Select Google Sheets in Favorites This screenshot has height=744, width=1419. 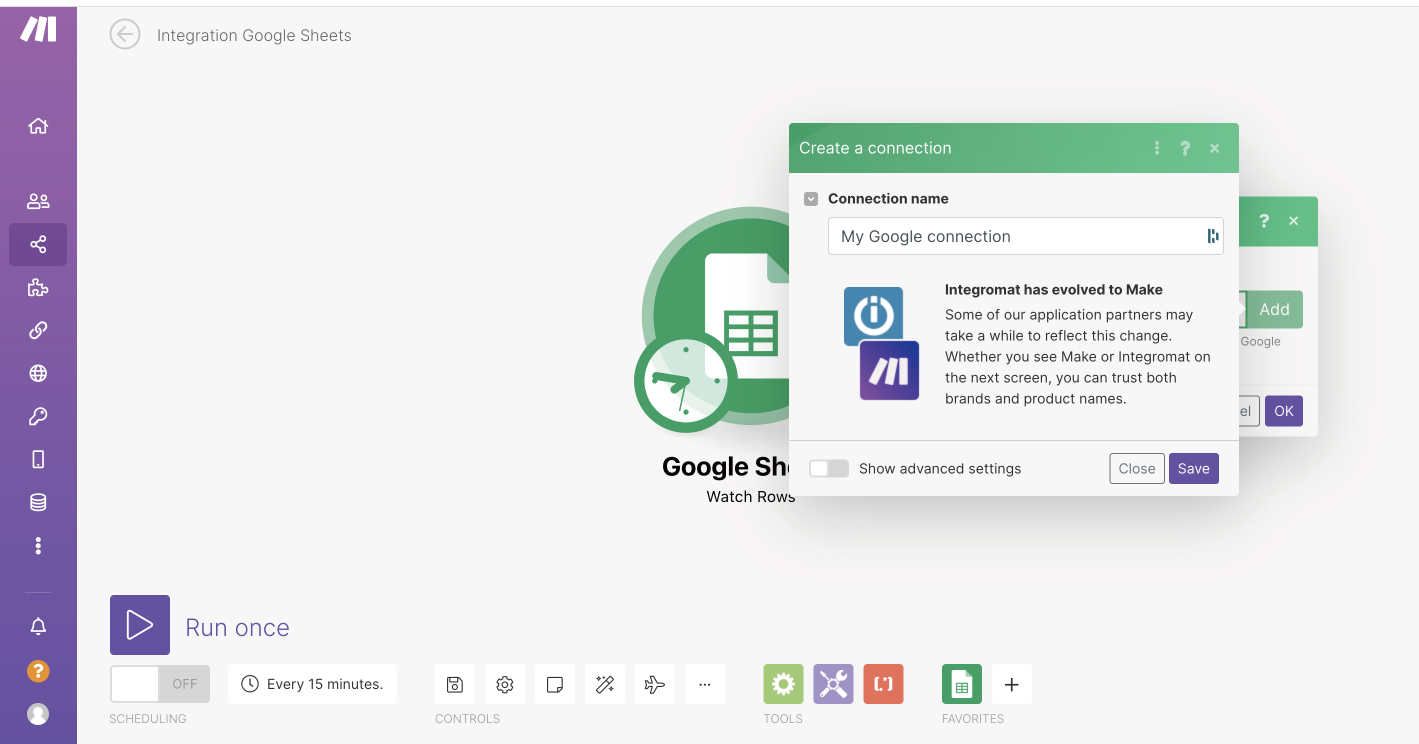962,684
